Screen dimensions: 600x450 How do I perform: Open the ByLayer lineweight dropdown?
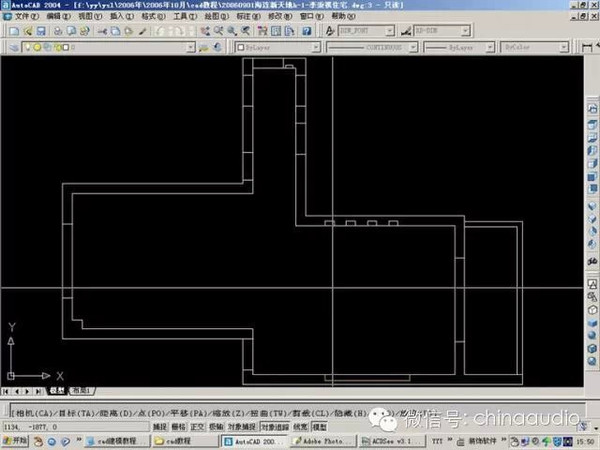[x=490, y=47]
